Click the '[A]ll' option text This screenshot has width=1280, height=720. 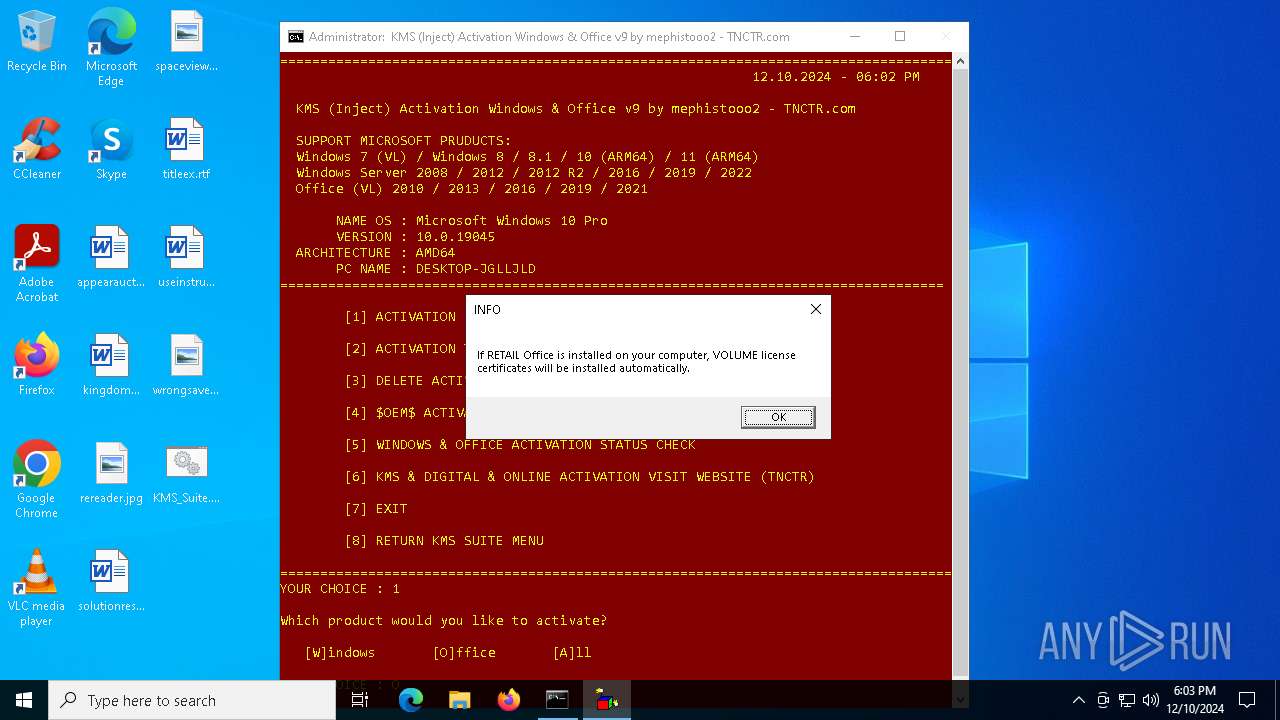tap(572, 653)
